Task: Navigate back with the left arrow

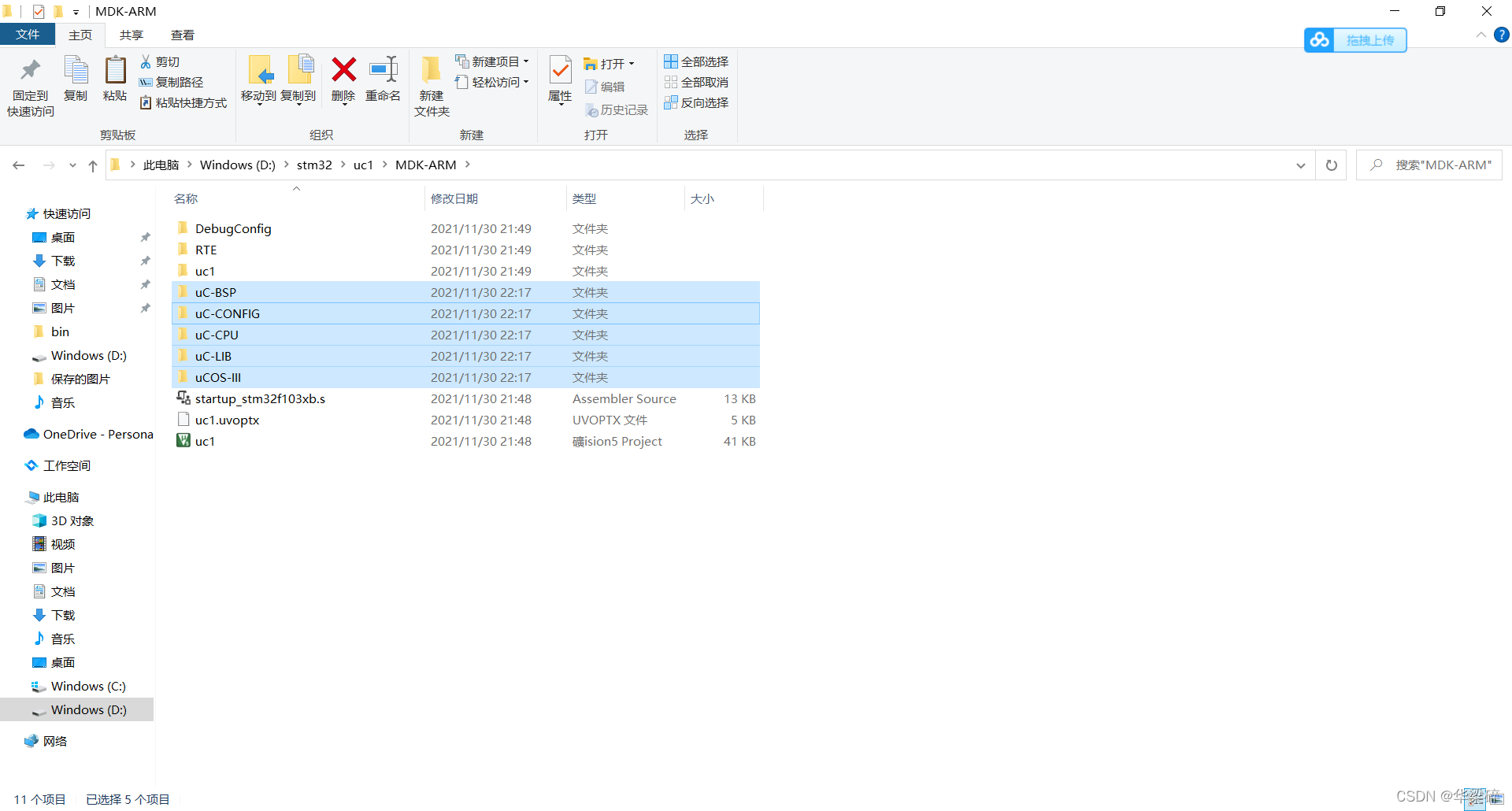Action: 19,165
